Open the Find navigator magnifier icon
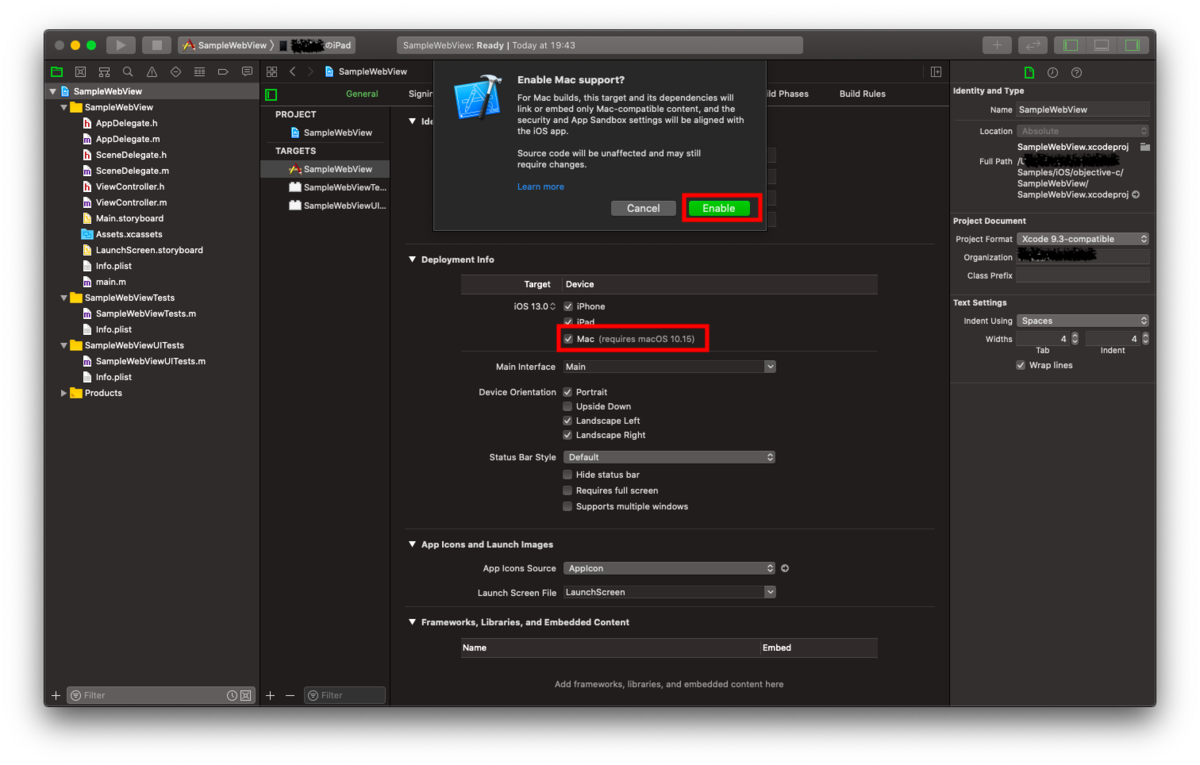This screenshot has width=1200, height=765. (128, 72)
